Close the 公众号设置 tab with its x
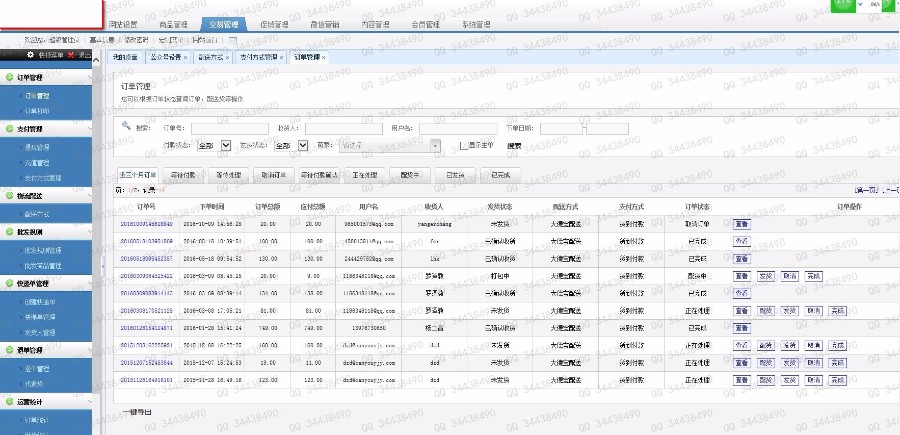The height and width of the screenshot is (435, 900). (185, 57)
